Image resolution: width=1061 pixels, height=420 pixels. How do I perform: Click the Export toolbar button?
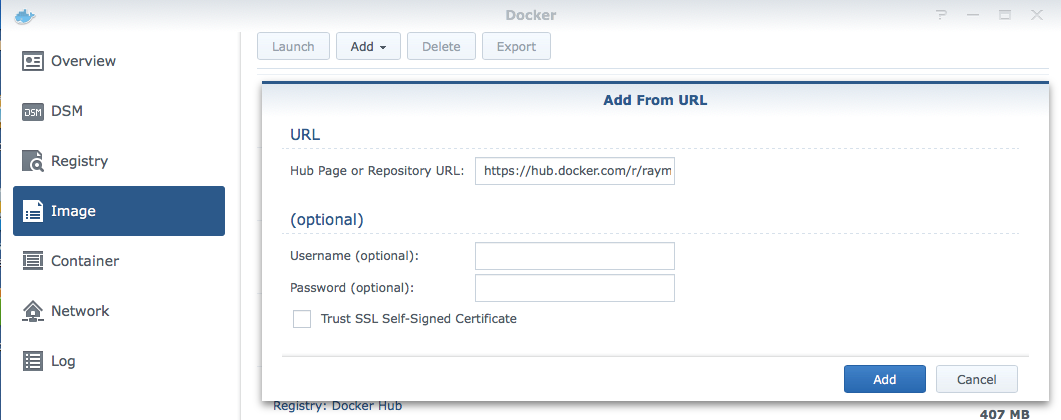click(x=516, y=46)
